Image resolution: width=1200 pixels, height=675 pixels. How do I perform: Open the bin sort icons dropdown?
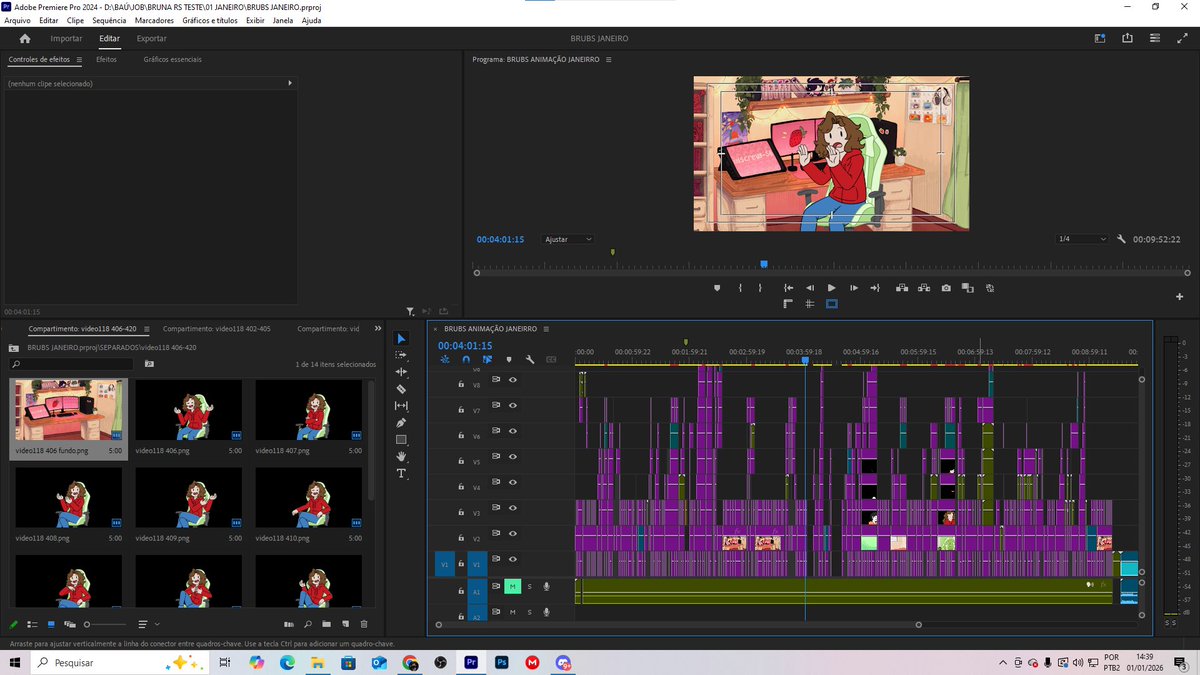tap(148, 624)
